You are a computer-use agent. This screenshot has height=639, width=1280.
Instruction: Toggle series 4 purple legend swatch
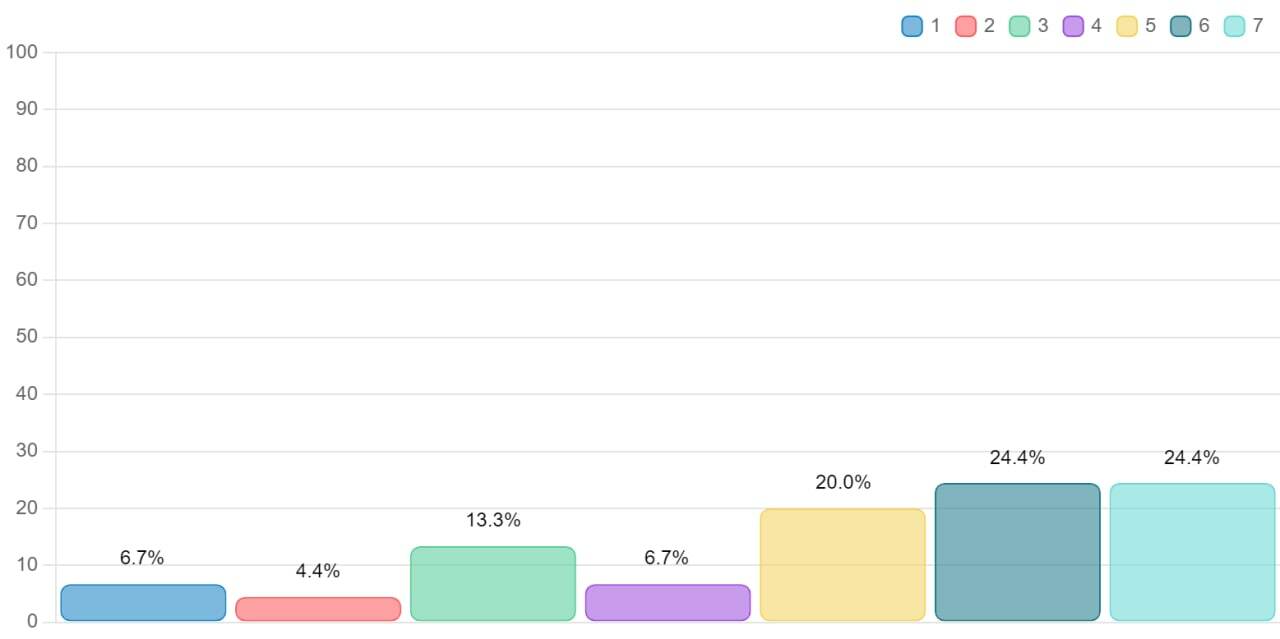coord(1073,26)
